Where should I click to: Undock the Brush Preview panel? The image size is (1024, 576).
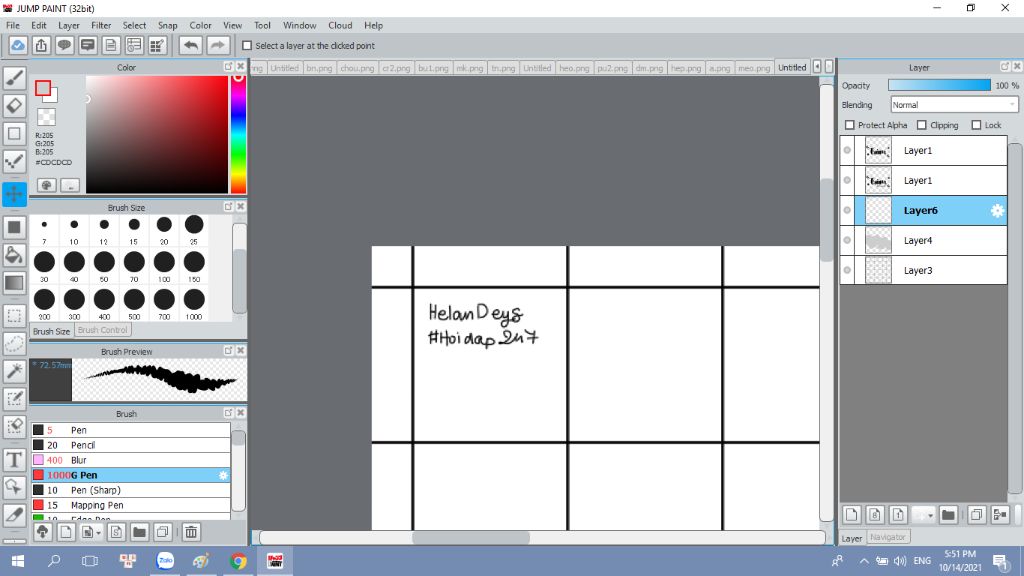coord(228,351)
